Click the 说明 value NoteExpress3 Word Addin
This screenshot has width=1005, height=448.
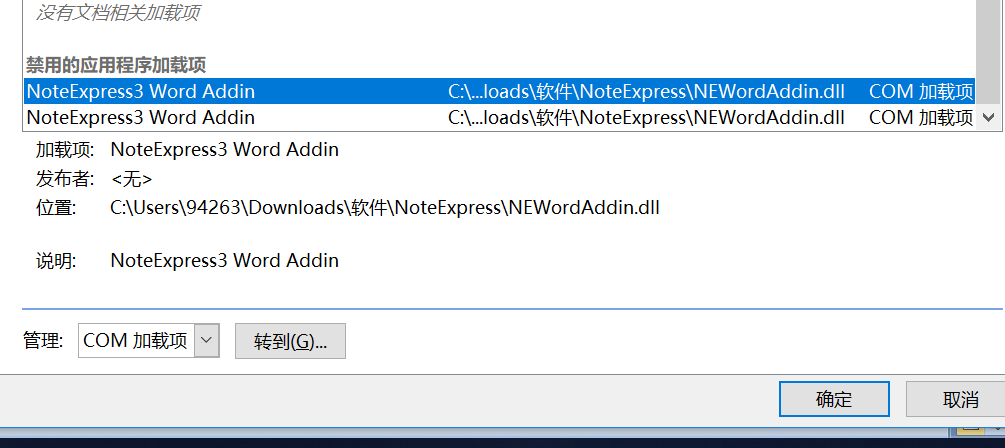[x=224, y=261]
